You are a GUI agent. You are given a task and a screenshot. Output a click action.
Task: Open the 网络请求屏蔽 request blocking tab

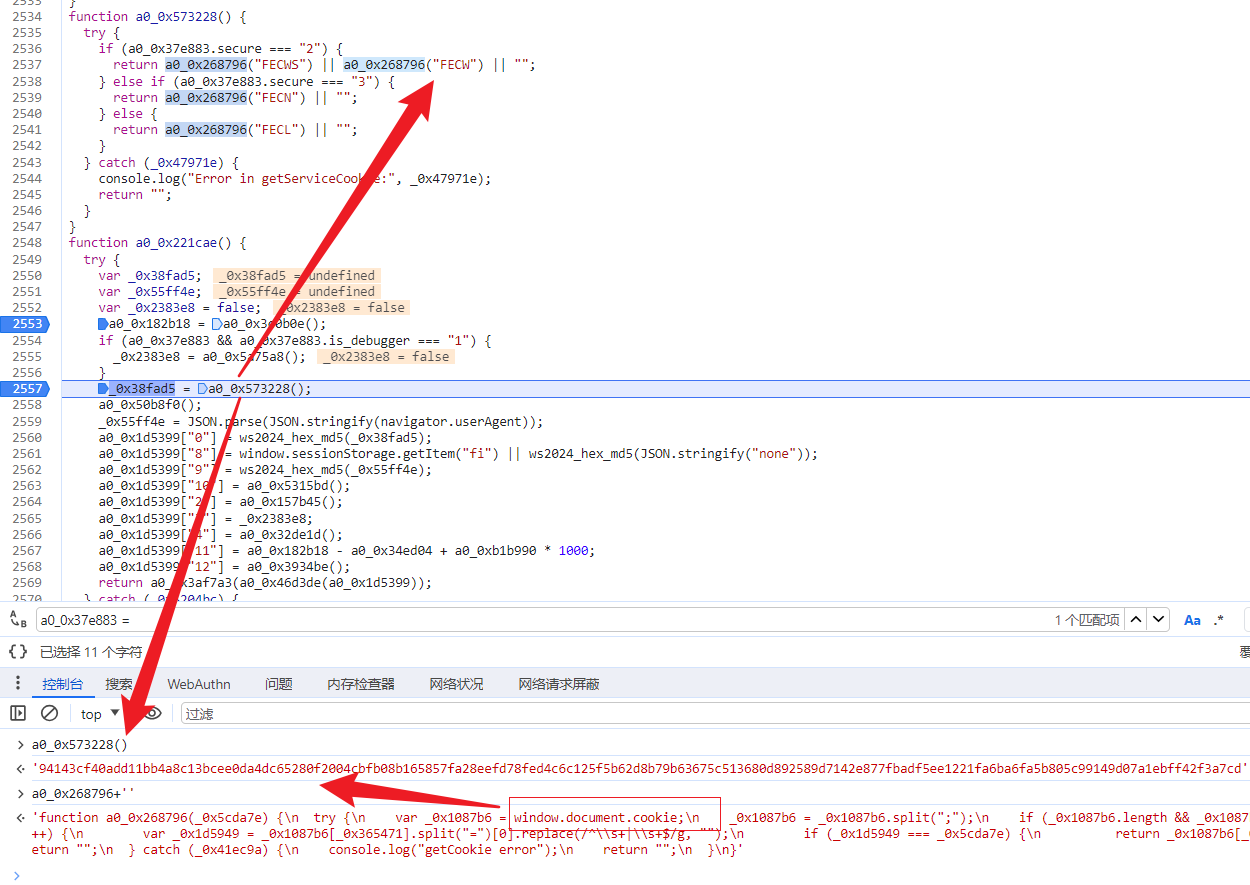click(559, 684)
